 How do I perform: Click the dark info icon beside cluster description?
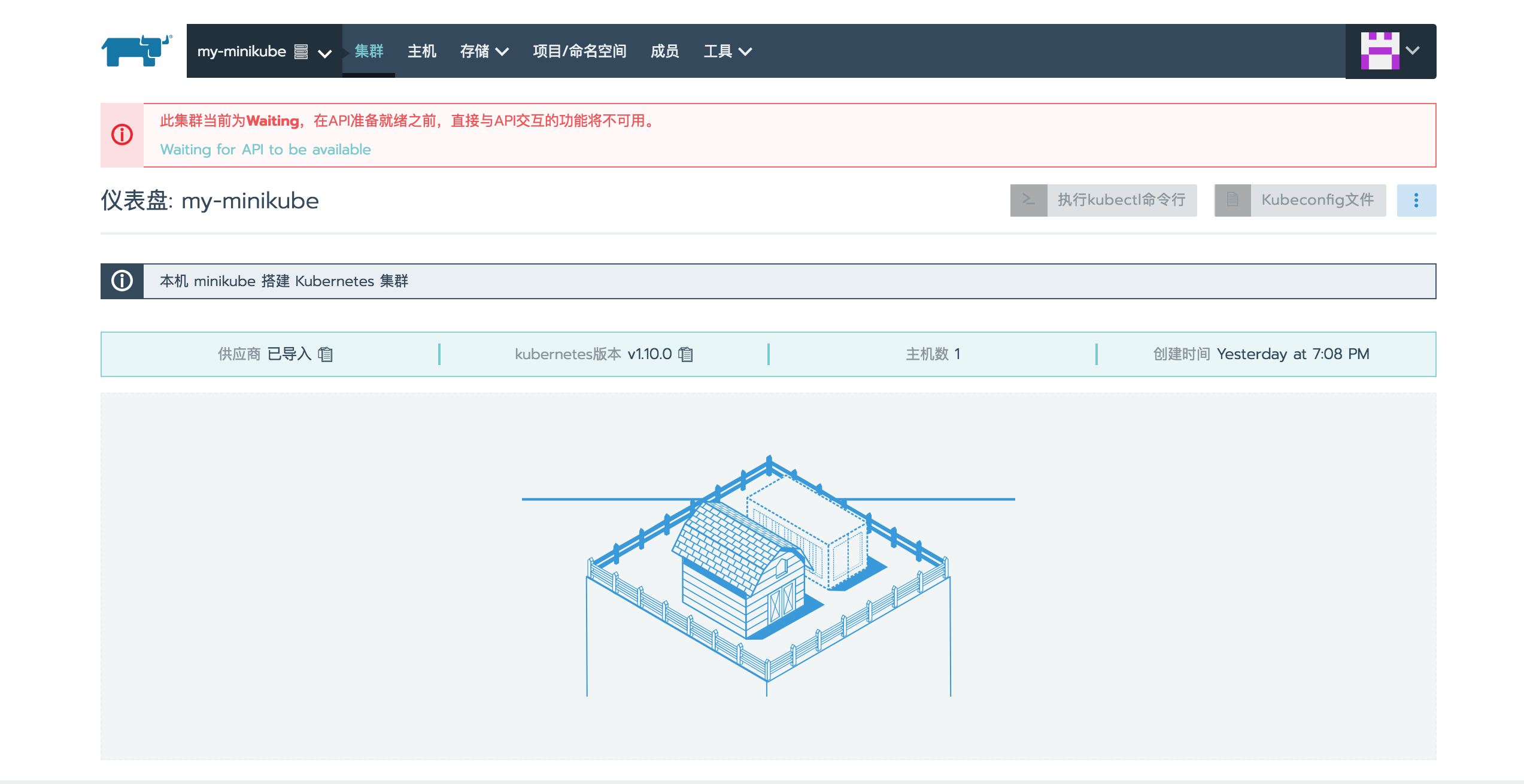tap(122, 281)
